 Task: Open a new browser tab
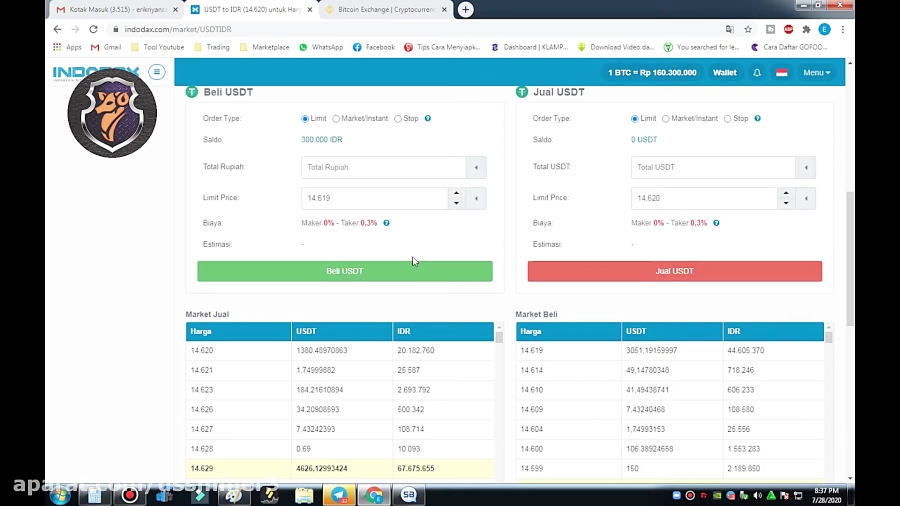[x=465, y=9]
